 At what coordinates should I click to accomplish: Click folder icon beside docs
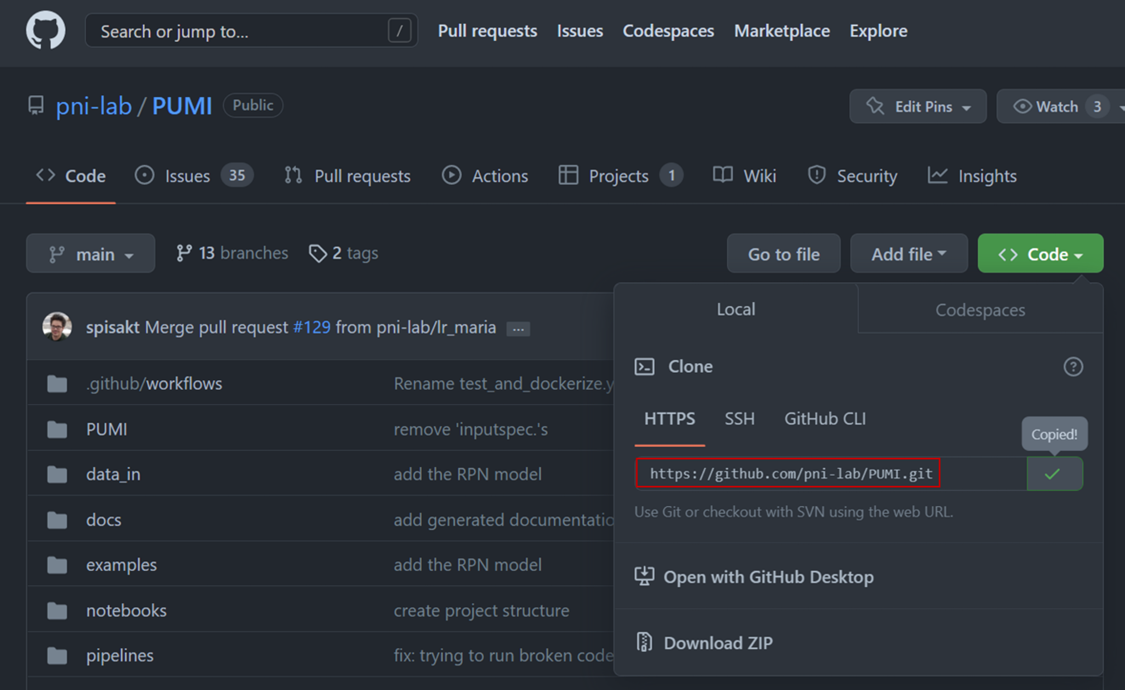[57, 519]
